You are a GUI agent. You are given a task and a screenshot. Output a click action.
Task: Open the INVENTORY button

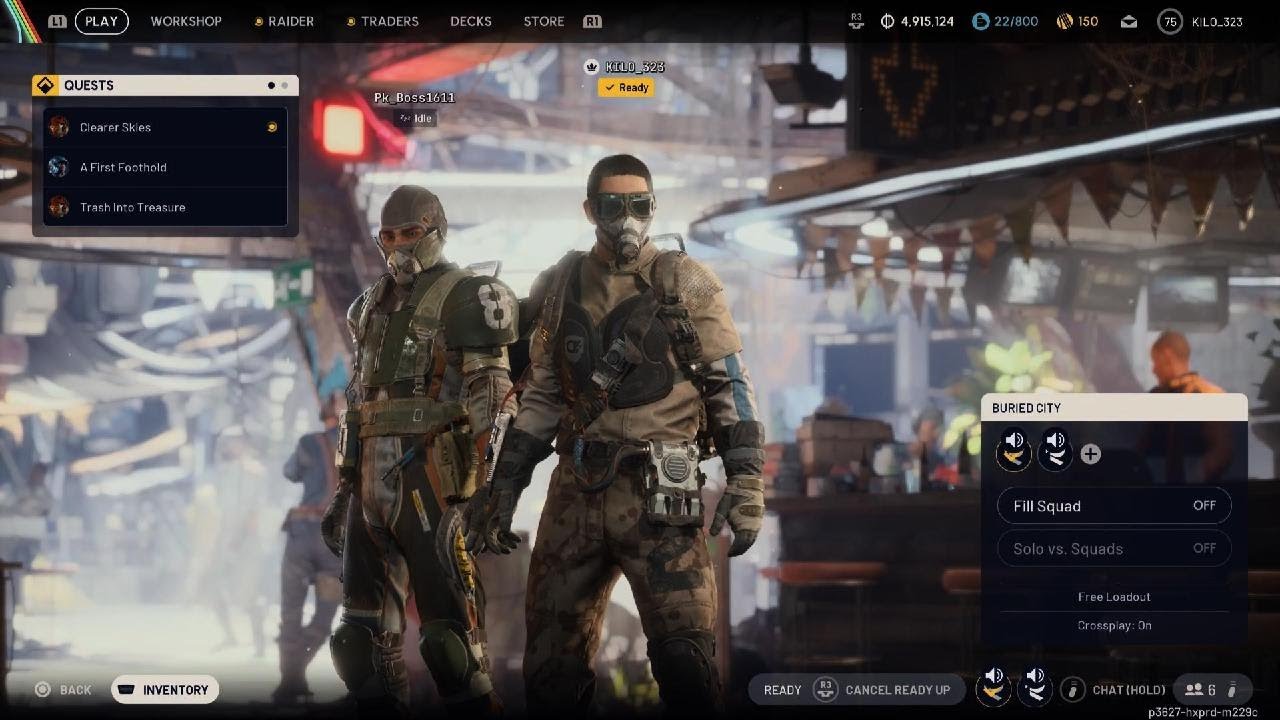click(x=165, y=690)
